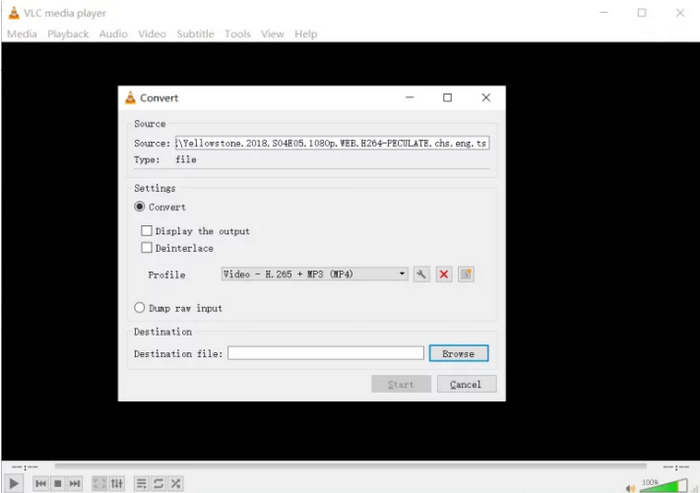This screenshot has width=700, height=493.
Task: Click the remaining time label at the seek bar
Action: (675, 467)
